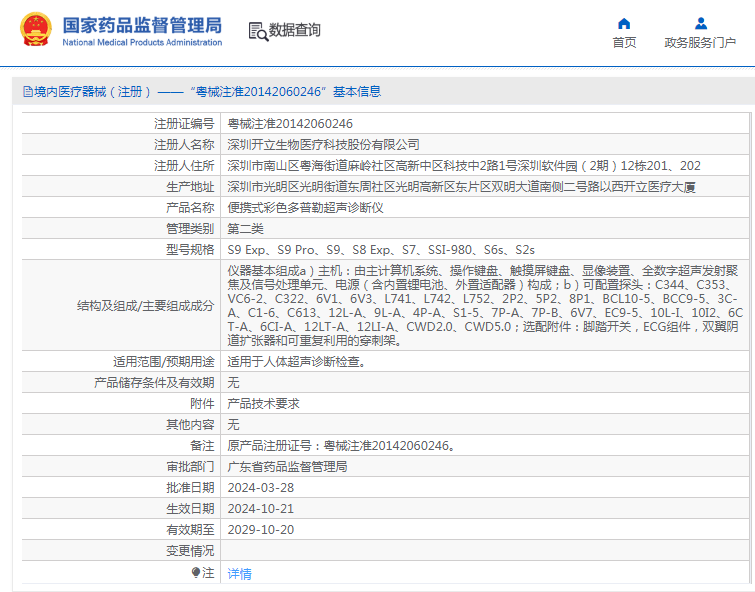Select 深圳开立生物医疗科技股份有限公司 cell

(x=323, y=145)
